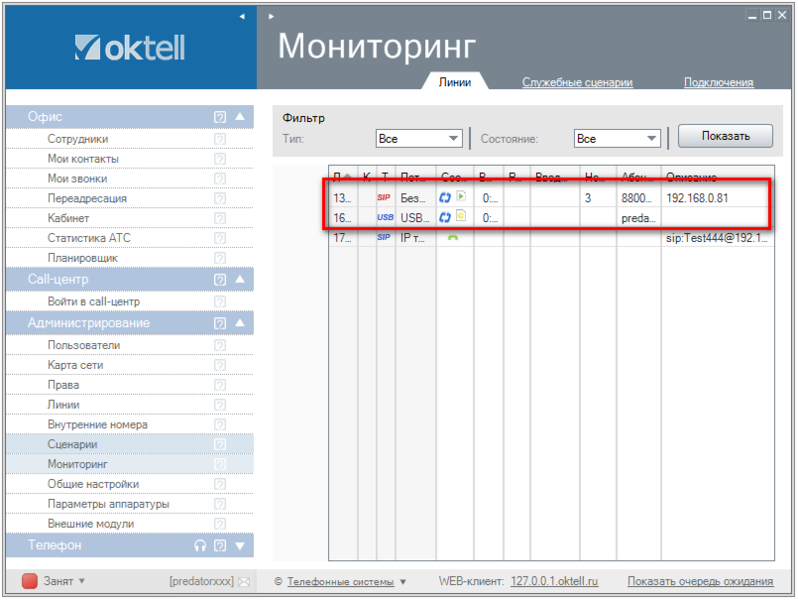This screenshot has width=798, height=600.
Task: Click help icon beside Статистика АТС
Action: (220, 238)
